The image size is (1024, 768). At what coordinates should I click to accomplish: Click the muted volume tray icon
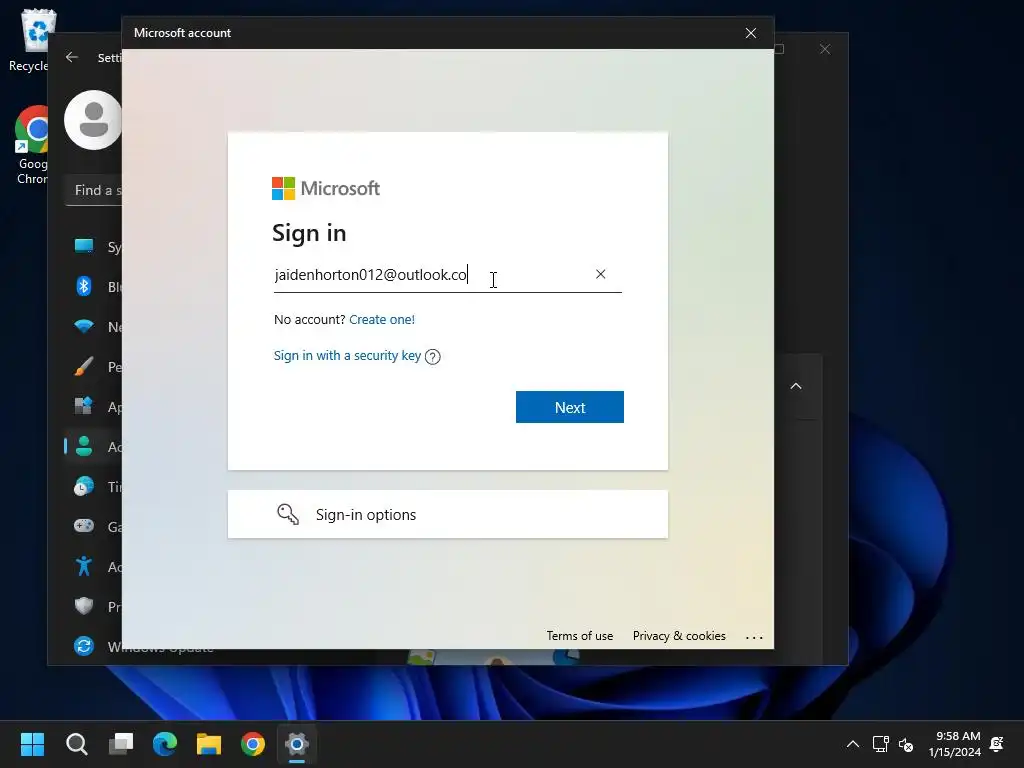coord(906,744)
